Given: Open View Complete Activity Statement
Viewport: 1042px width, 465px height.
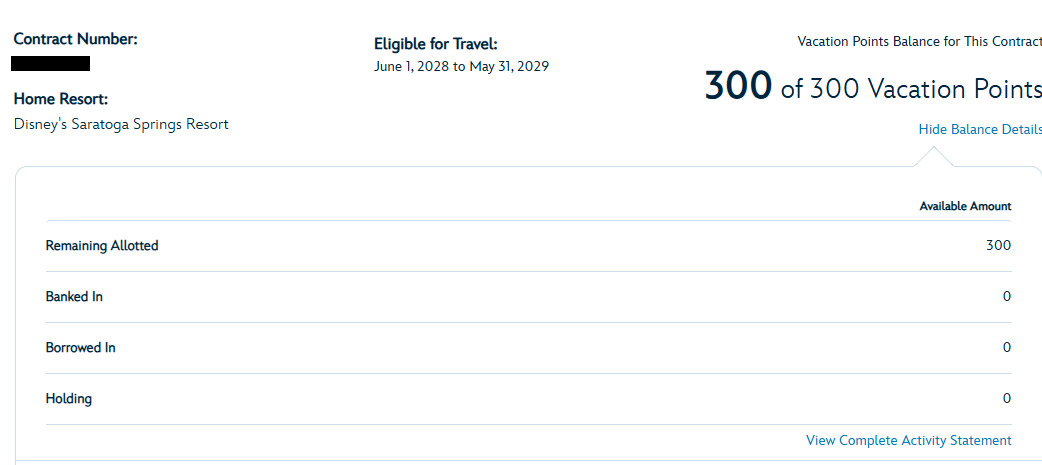Looking at the screenshot, I should [908, 440].
